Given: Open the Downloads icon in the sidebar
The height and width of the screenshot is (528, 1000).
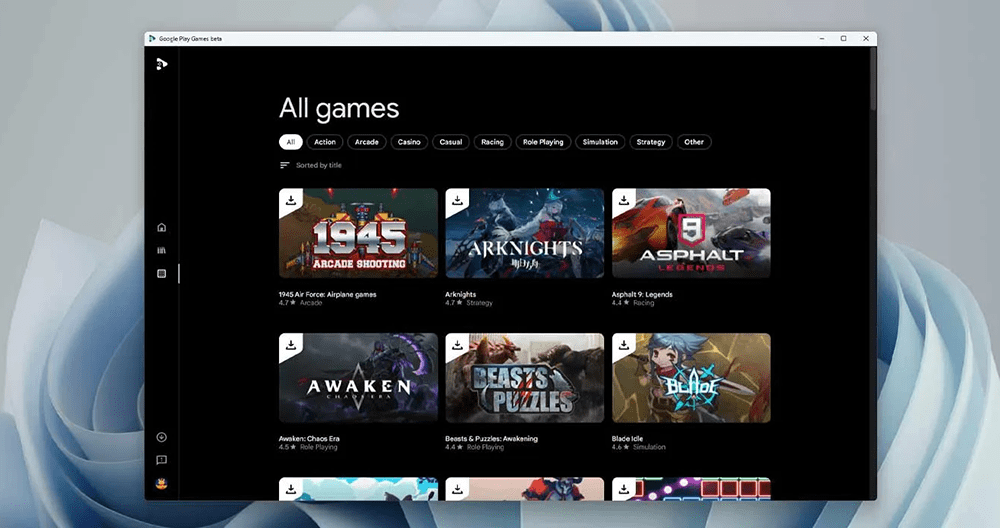Looking at the screenshot, I should coord(161,437).
